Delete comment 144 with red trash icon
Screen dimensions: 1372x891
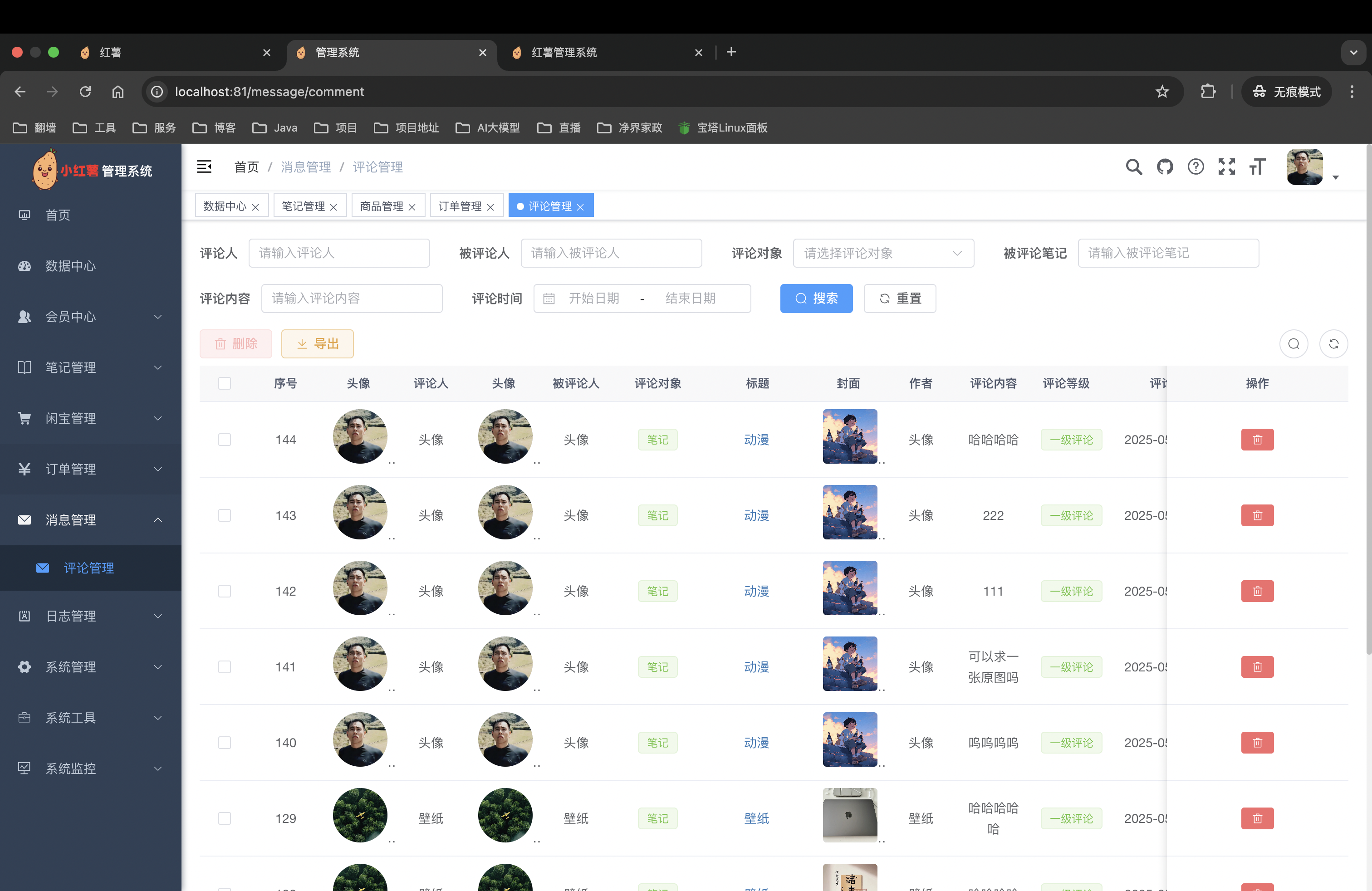click(x=1257, y=440)
